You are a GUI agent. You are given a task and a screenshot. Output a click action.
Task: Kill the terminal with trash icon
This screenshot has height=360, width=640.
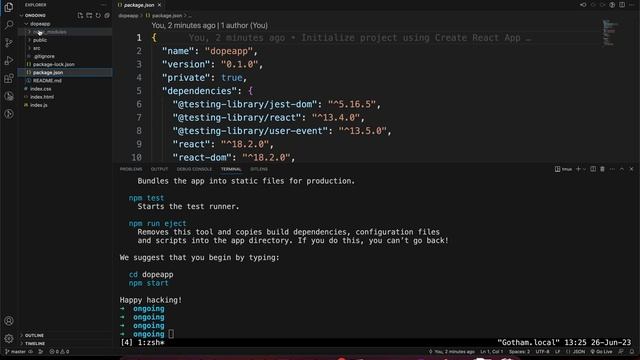pos(602,169)
